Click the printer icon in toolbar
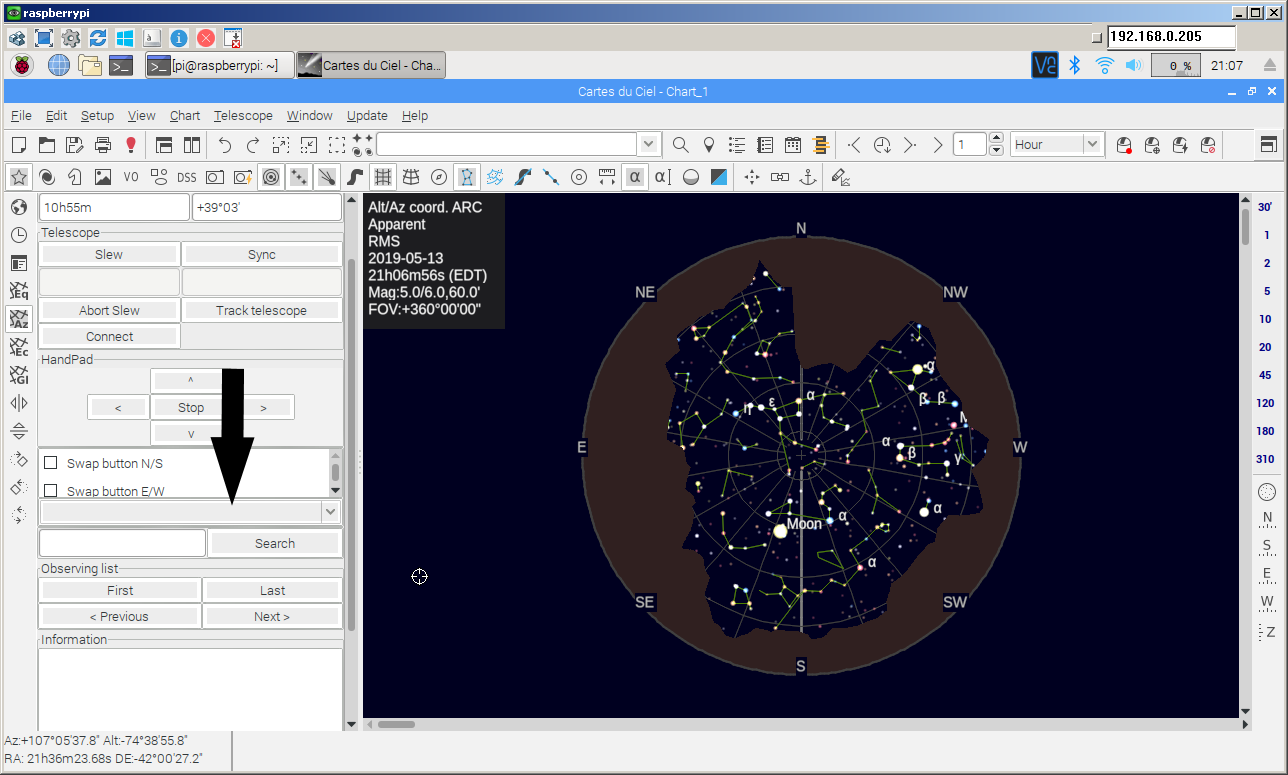 click(x=102, y=145)
